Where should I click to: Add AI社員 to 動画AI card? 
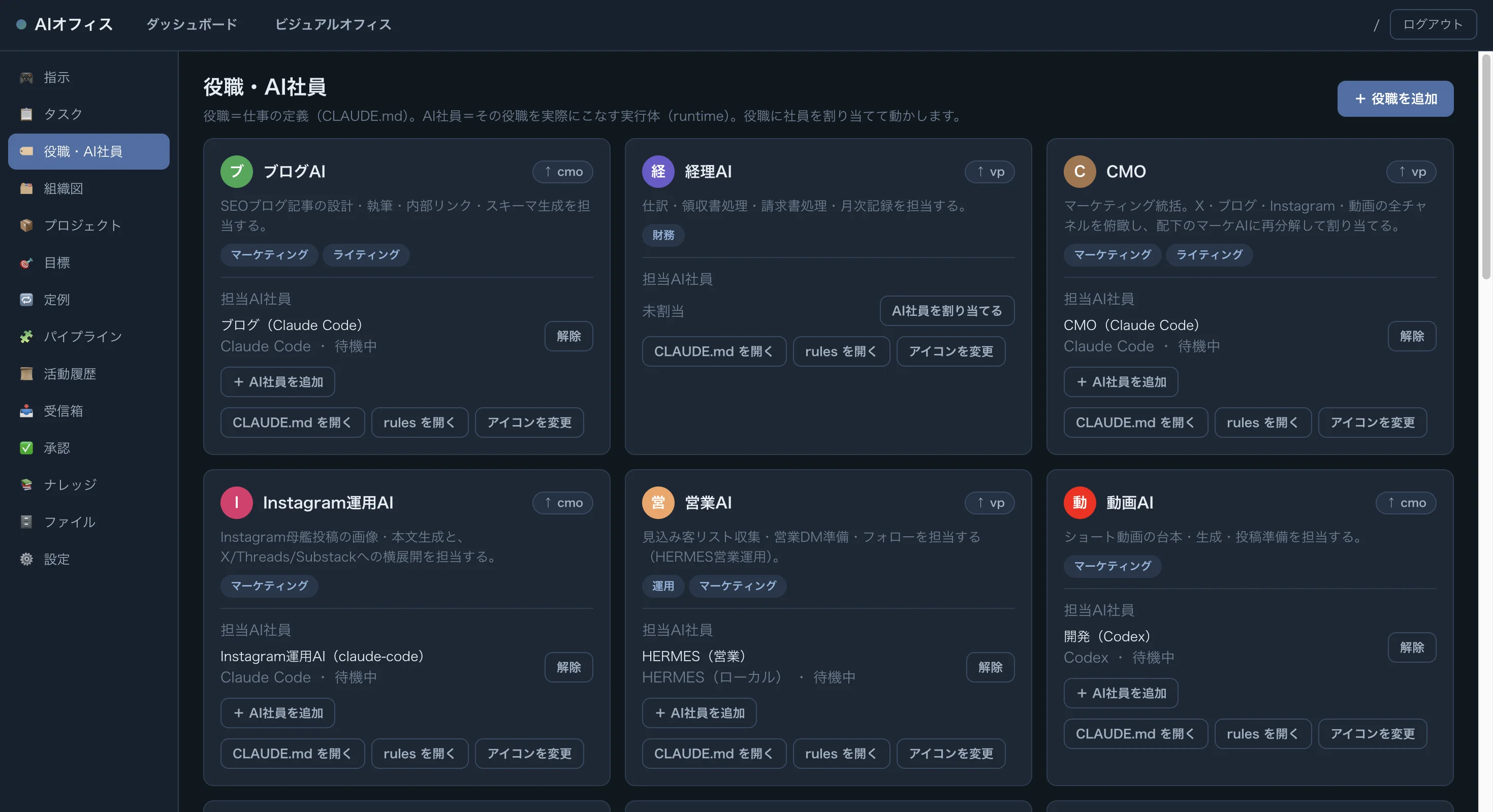(x=1120, y=694)
